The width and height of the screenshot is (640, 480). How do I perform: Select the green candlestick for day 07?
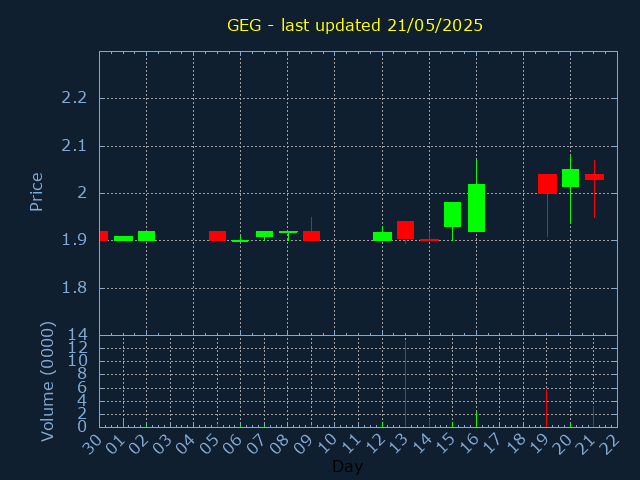point(264,234)
